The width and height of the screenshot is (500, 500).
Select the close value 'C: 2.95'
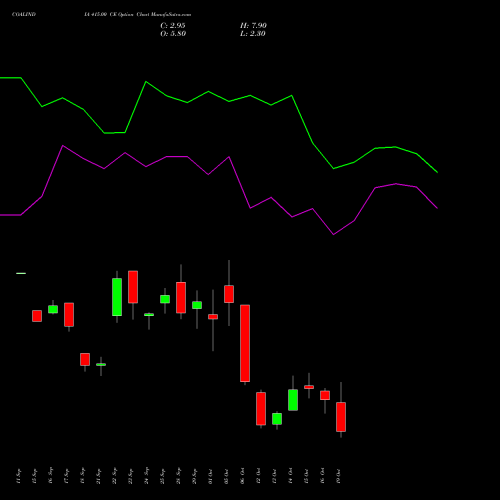tap(173, 26)
